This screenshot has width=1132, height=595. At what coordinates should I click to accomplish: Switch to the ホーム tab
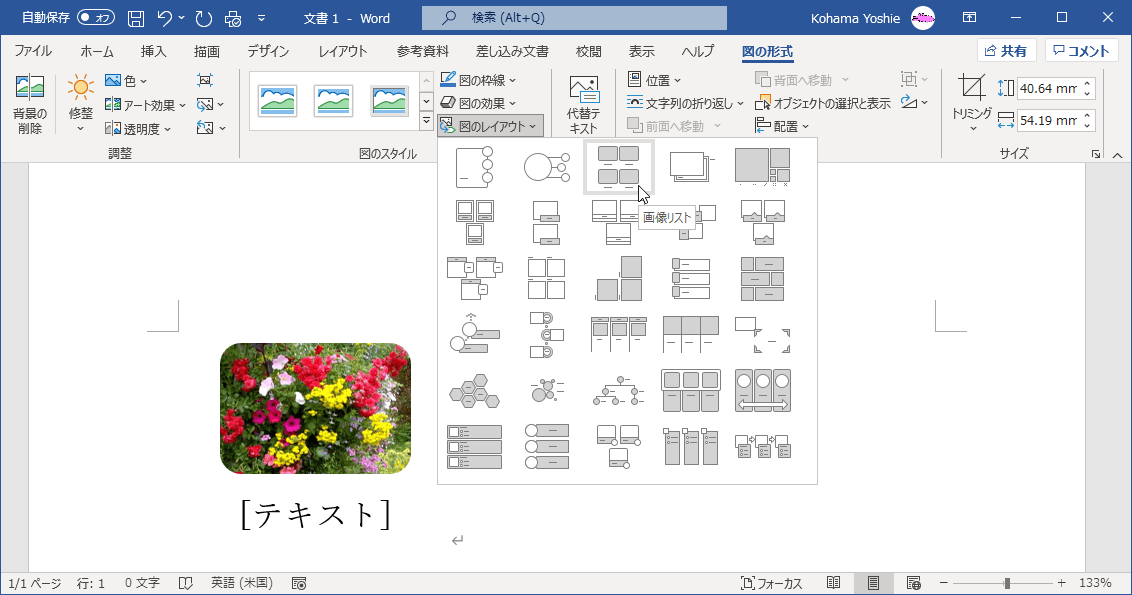97,51
